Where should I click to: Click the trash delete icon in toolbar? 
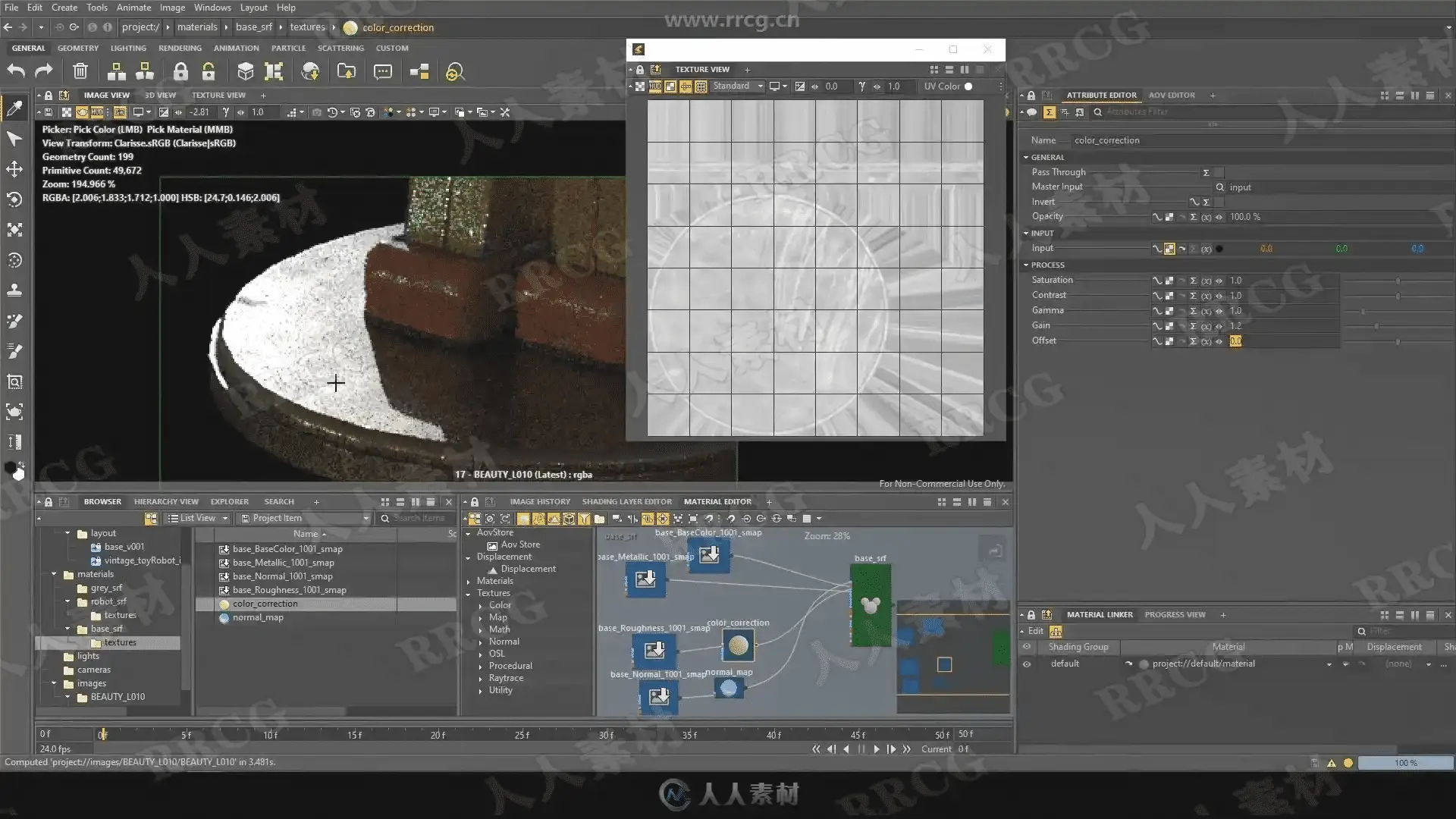coord(80,71)
